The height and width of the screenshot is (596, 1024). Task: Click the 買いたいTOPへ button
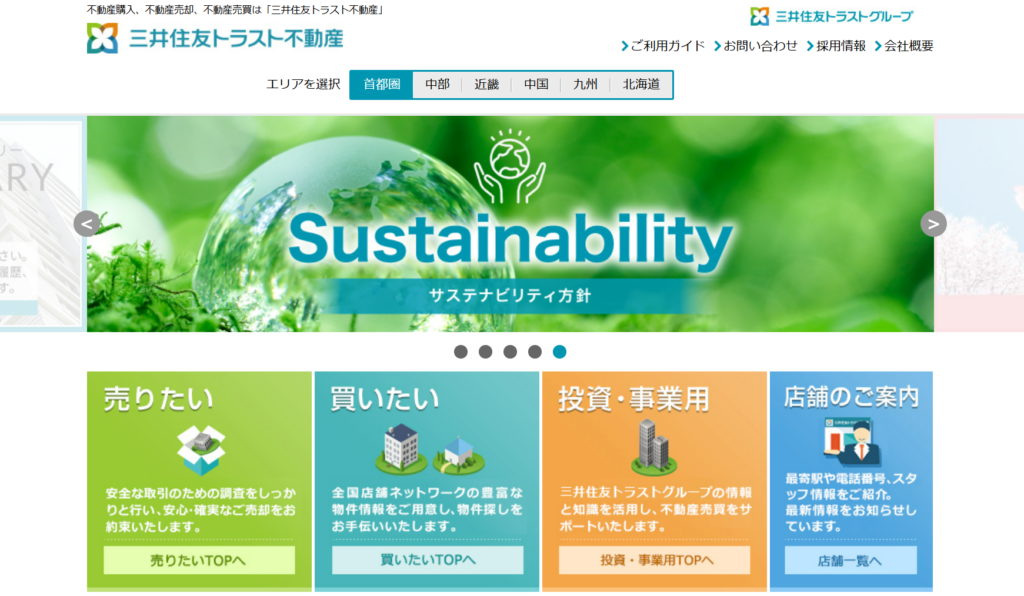coord(428,560)
